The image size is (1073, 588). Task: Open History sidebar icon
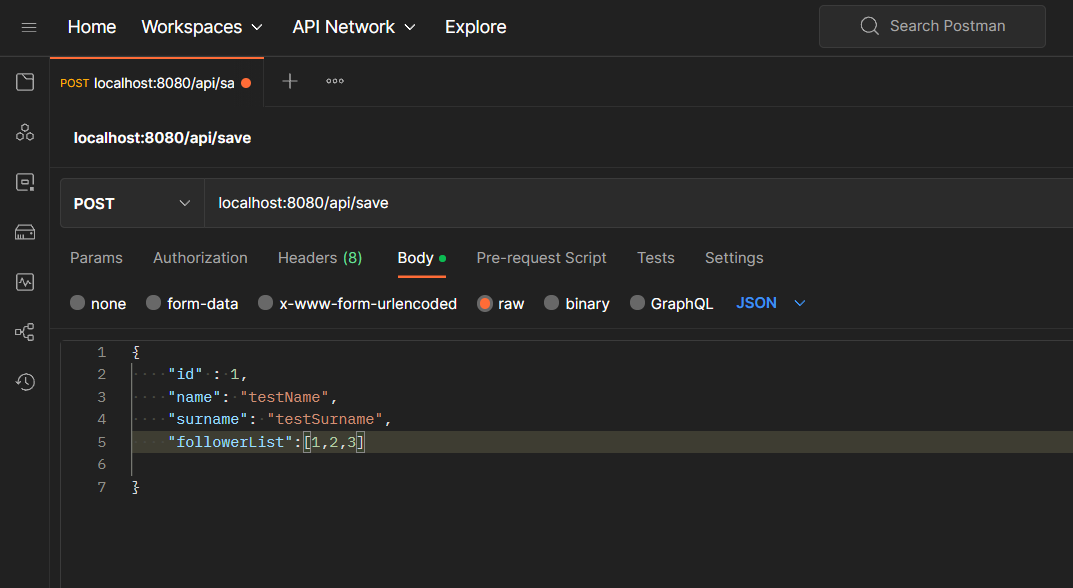point(25,381)
